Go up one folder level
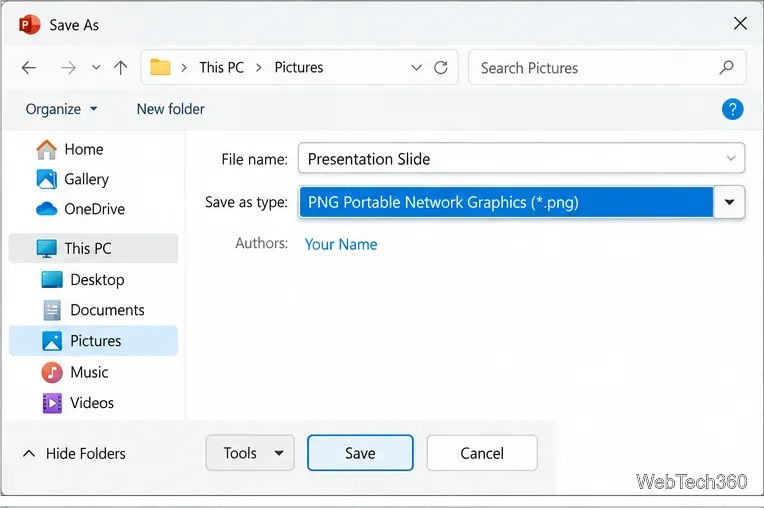The height and width of the screenshot is (508, 764). (120, 68)
